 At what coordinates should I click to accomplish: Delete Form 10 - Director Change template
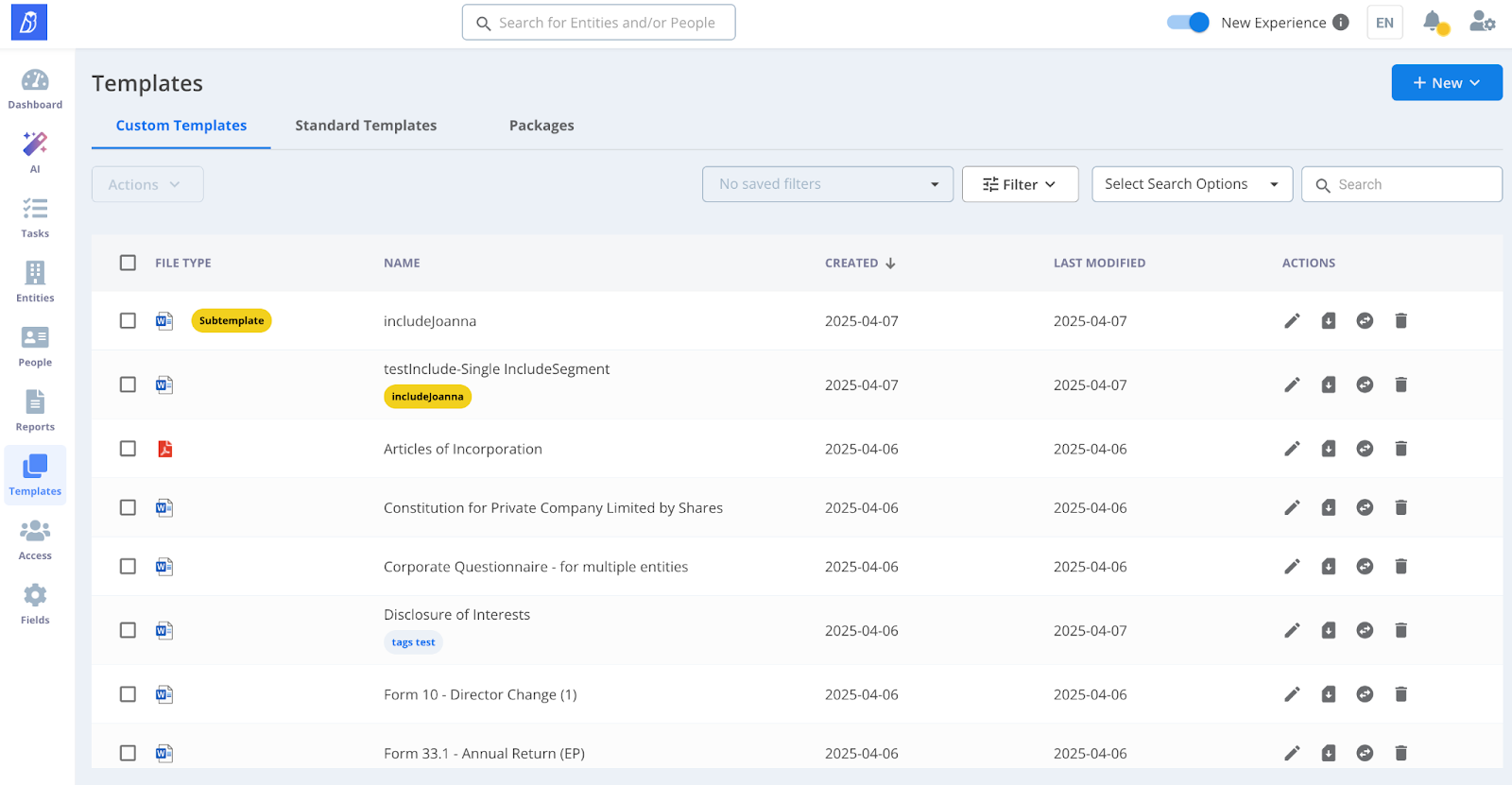pos(1401,694)
